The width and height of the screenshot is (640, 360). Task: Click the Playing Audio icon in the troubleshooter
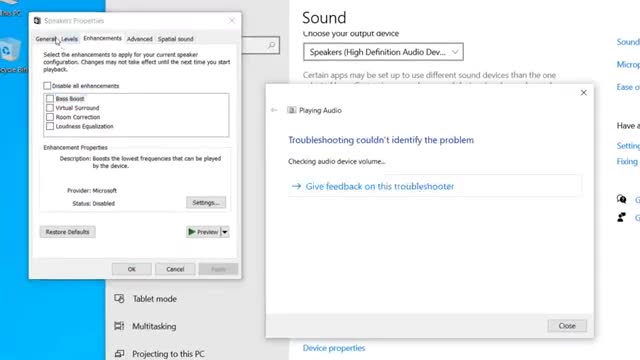(x=291, y=110)
